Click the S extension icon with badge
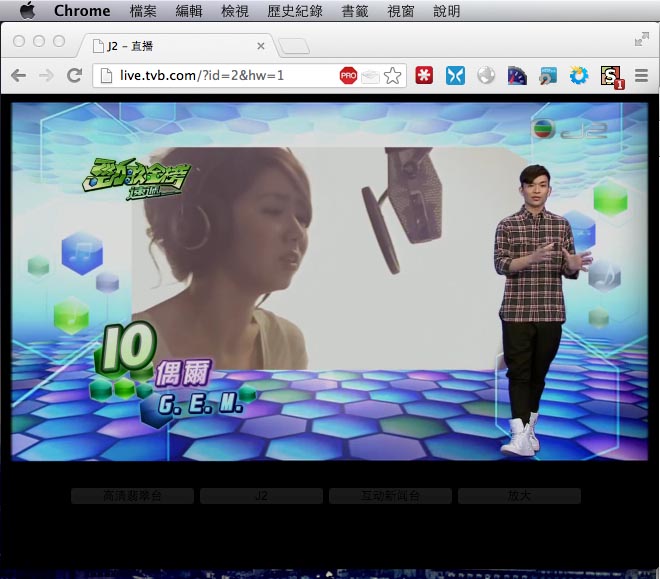The image size is (660, 579). coord(612,77)
